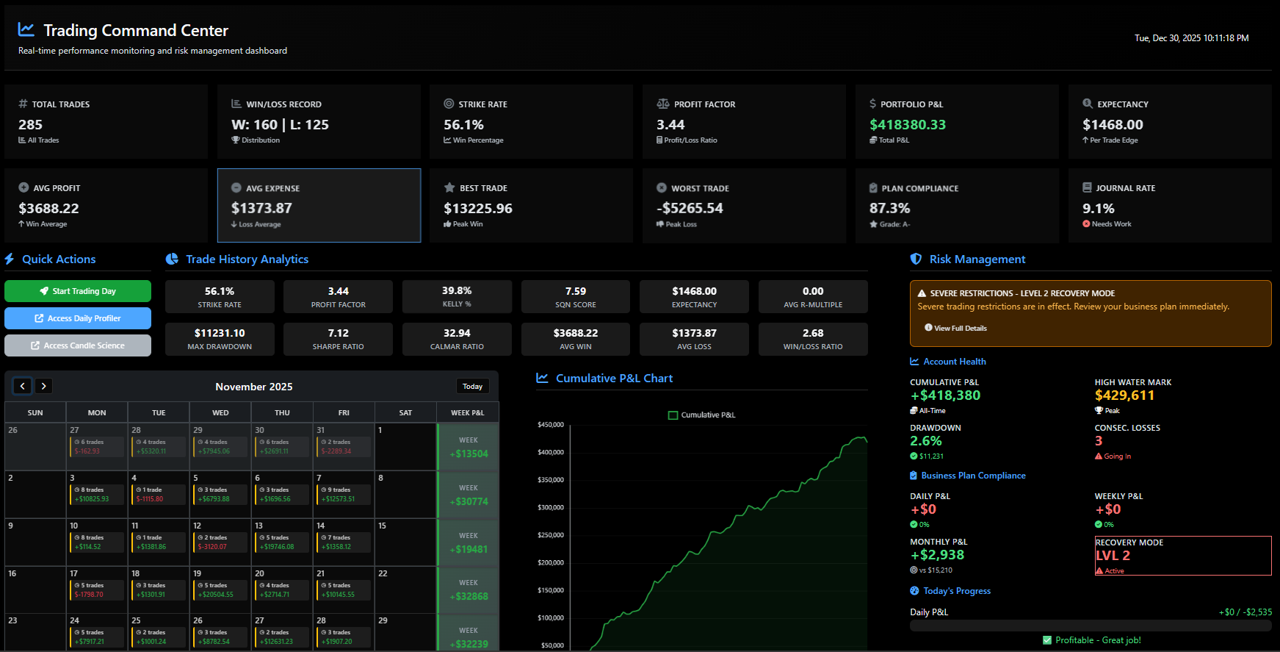The image size is (1280, 652).
Task: Click the green check beside $11,231 drawdown
Action: click(x=914, y=456)
